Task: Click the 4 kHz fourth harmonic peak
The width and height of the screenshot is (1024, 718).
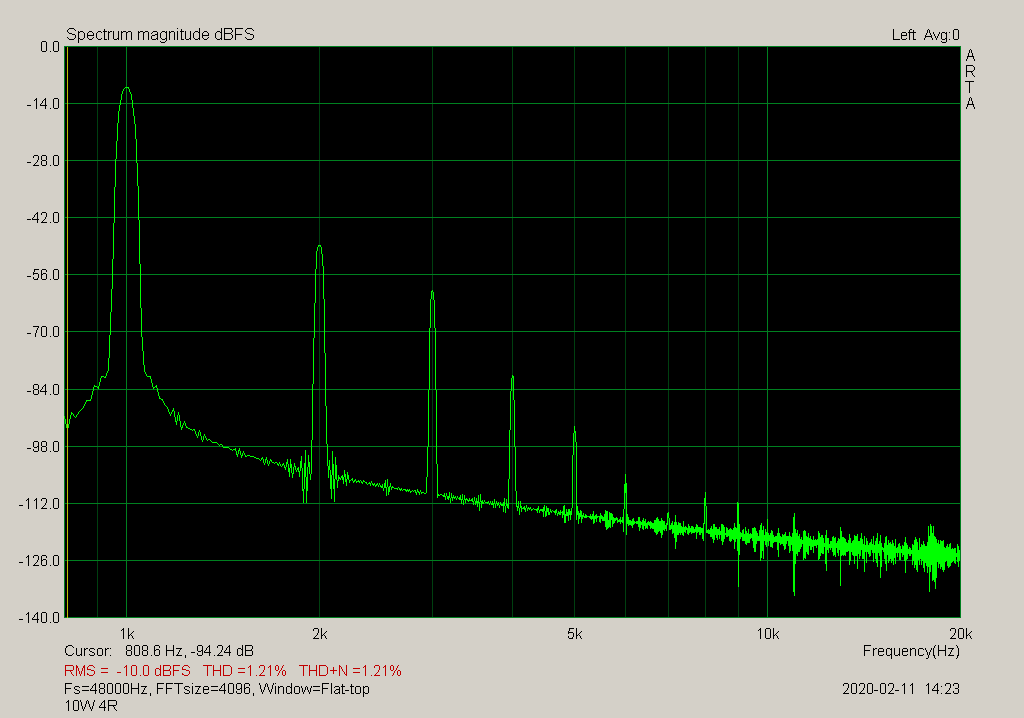Action: (513, 377)
